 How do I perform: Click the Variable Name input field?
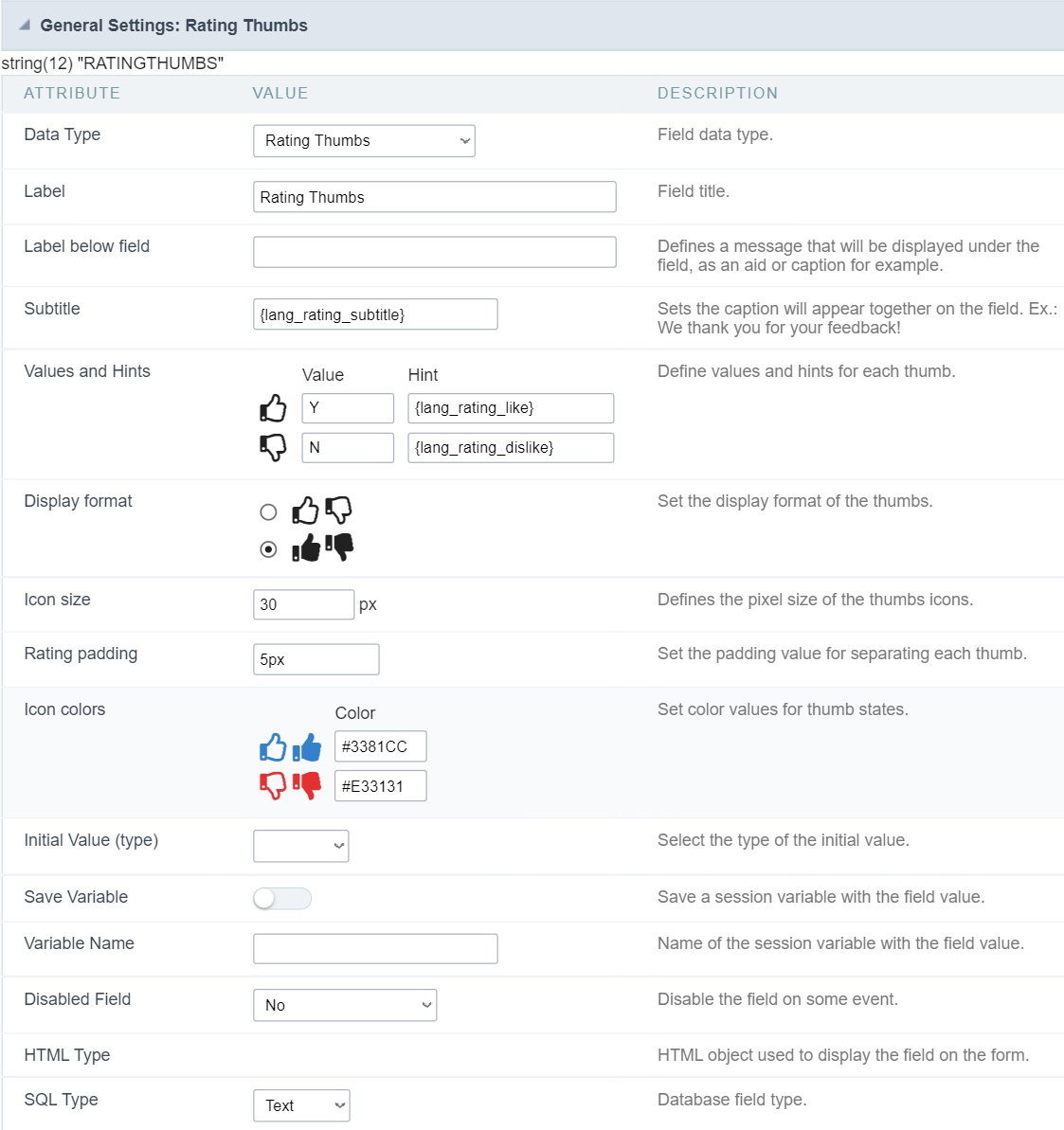(x=375, y=947)
